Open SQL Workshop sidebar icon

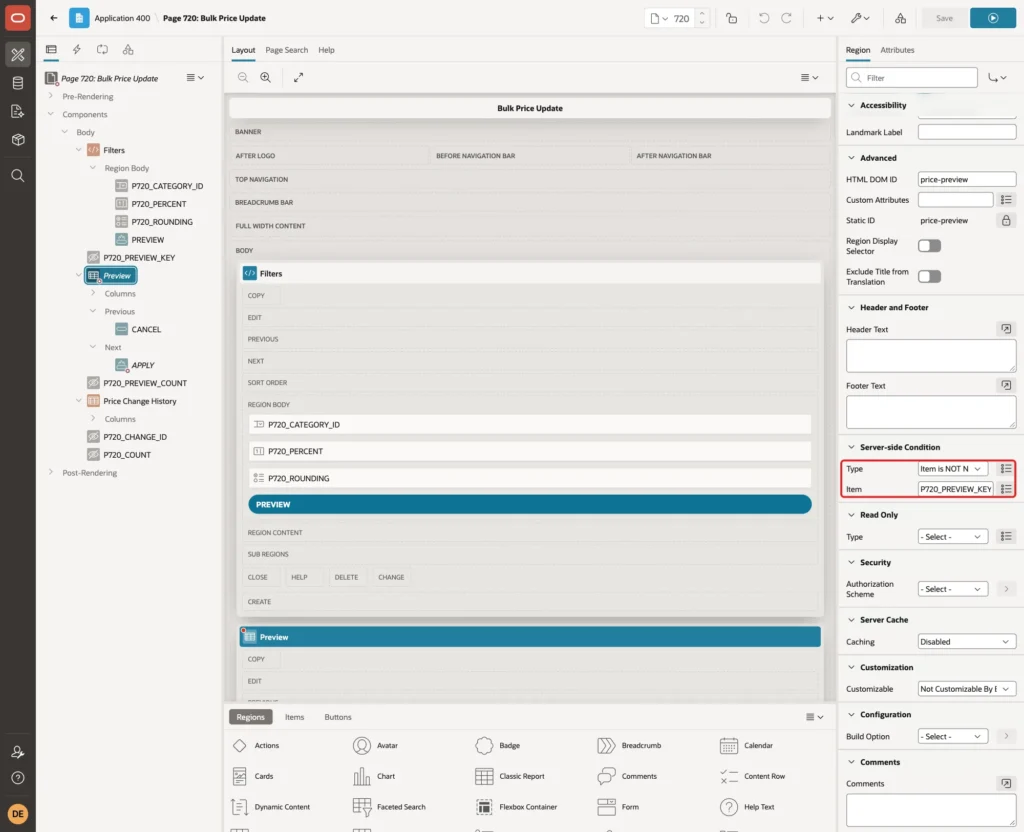pyautogui.click(x=18, y=83)
